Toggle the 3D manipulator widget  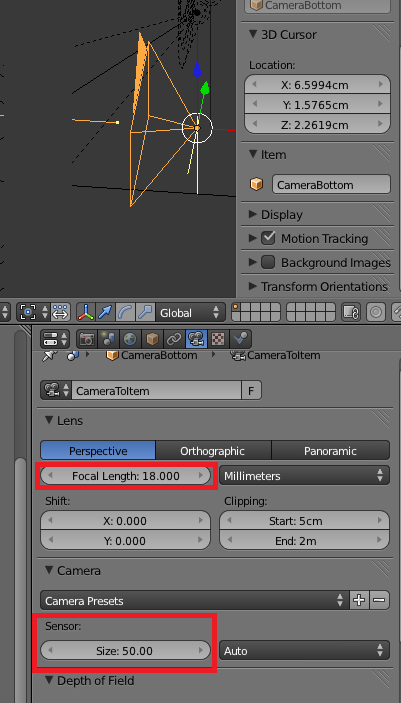click(86, 312)
